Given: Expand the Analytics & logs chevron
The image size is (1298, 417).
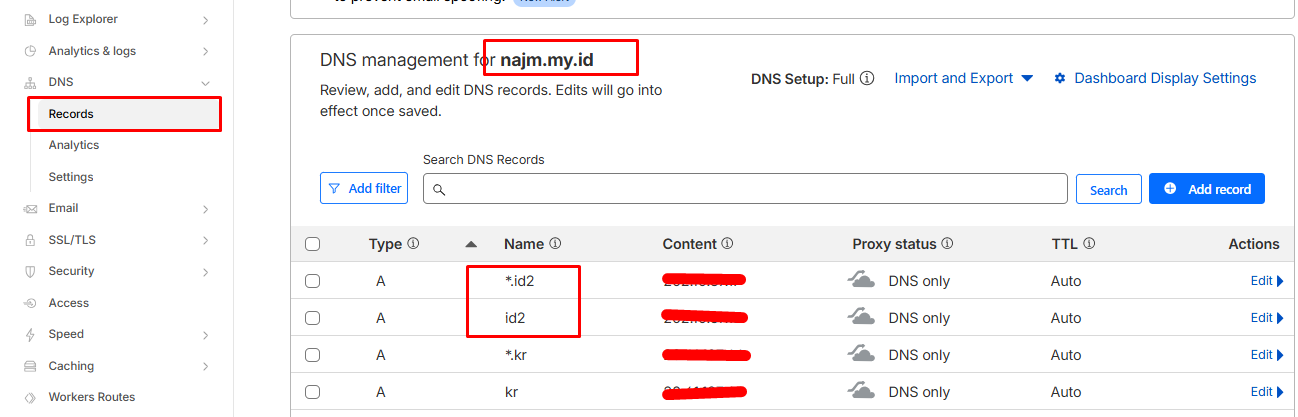Looking at the screenshot, I should [205, 51].
